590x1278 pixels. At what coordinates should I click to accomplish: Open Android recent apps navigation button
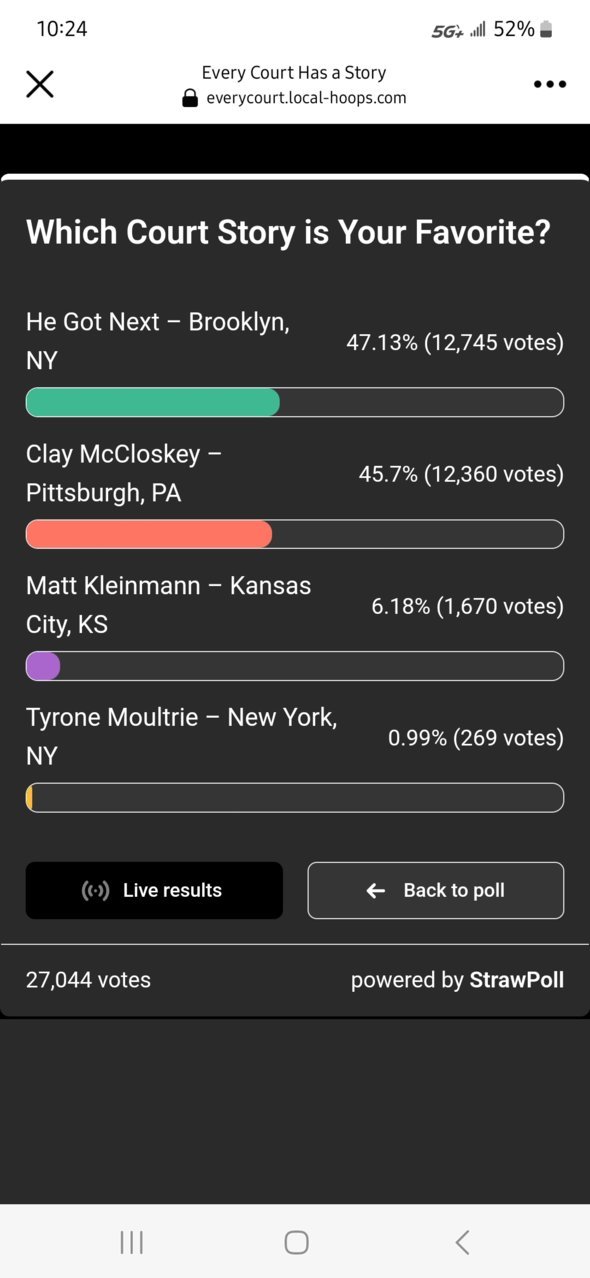tap(131, 1242)
